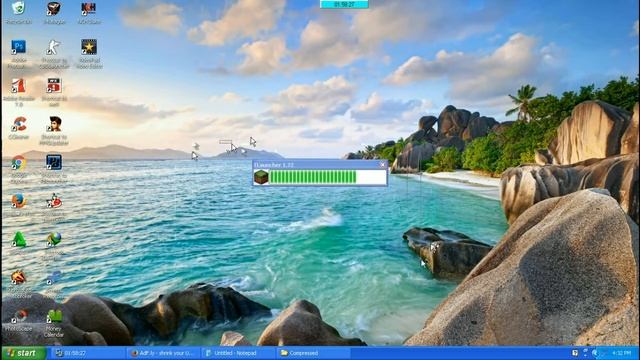Viewport: 640px width, 360px height.
Task: Click the cyan timer overlay at top
Action: pos(344,4)
